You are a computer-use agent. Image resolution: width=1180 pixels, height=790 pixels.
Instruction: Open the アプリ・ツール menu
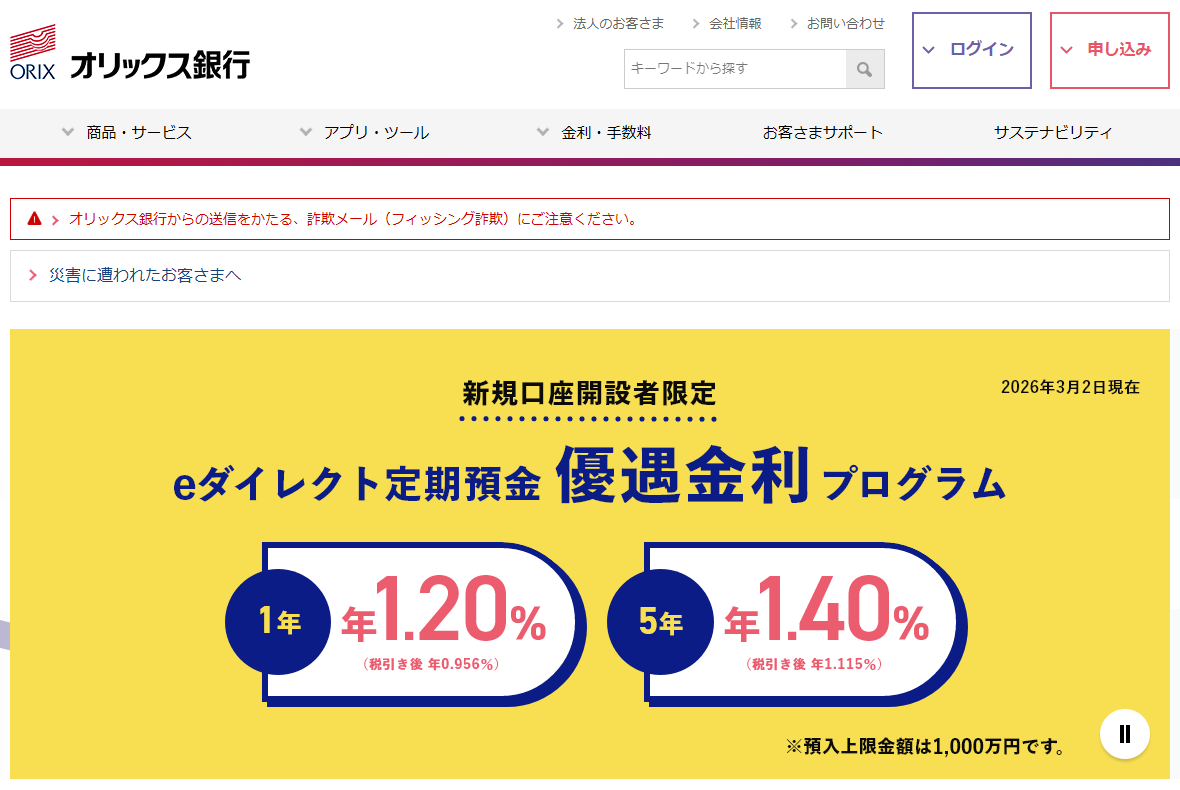[365, 132]
